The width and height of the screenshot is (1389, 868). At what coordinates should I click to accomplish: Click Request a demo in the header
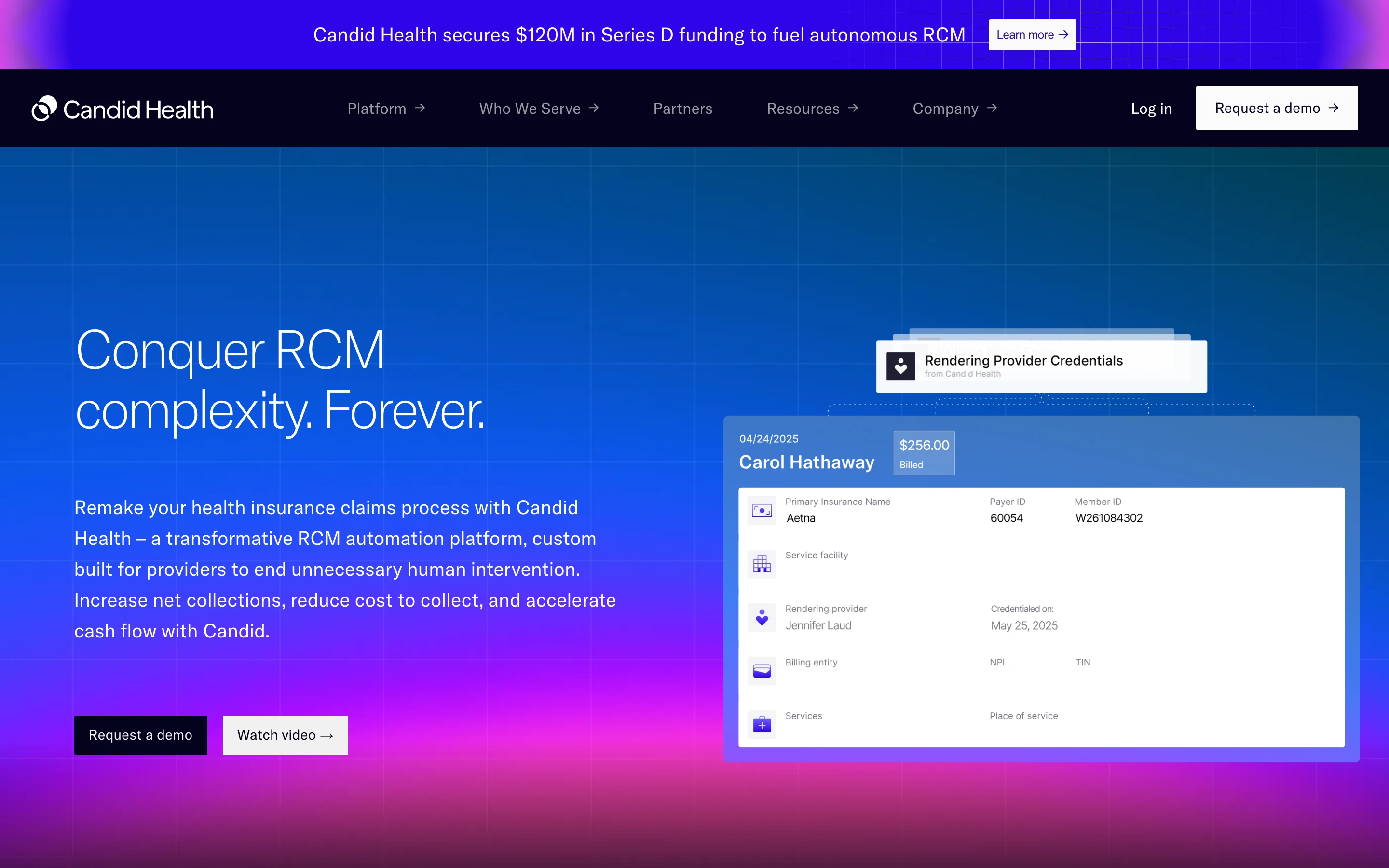(x=1277, y=108)
